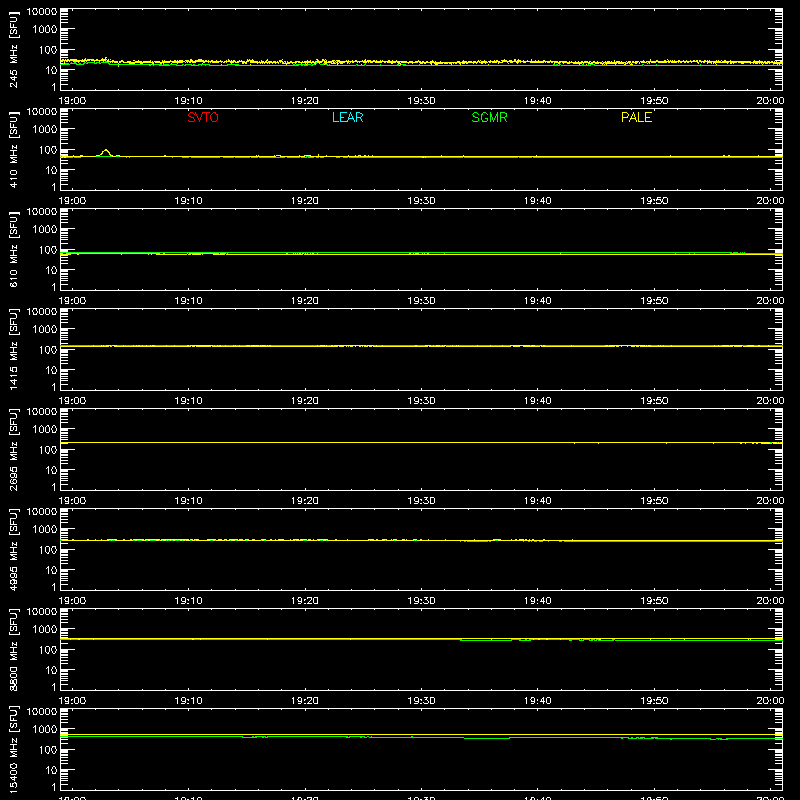
Task: Select the 2695 MHz [SFU] axis title
Action: (13, 449)
